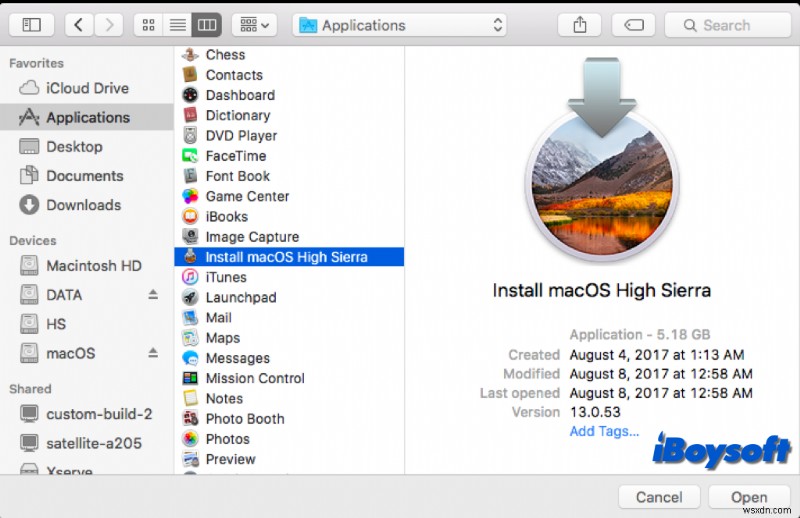The width and height of the screenshot is (800, 518).
Task: Select the Contacts application
Action: [x=289, y=75]
